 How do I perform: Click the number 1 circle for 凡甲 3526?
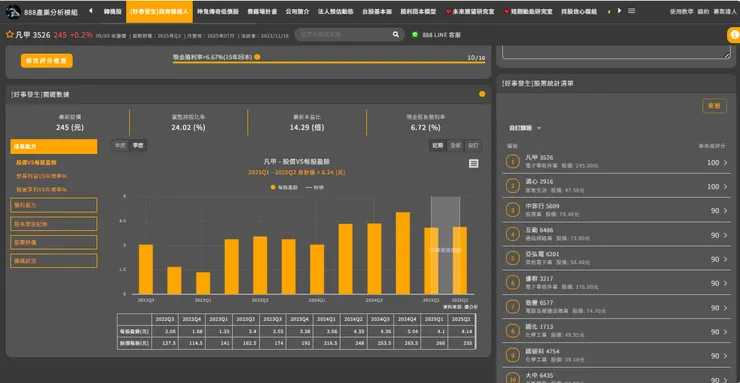pyautogui.click(x=513, y=162)
